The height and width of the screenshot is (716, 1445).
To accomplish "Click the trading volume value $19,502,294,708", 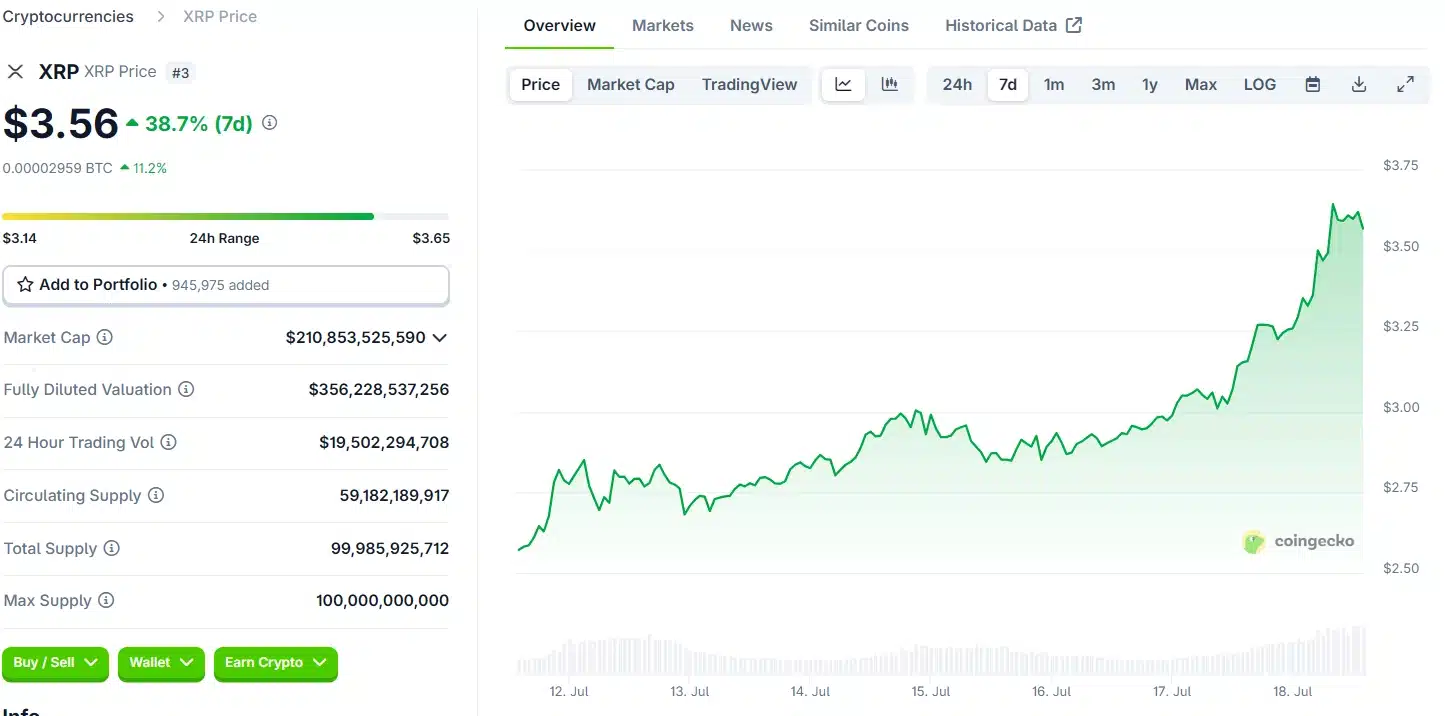I will coord(385,442).
